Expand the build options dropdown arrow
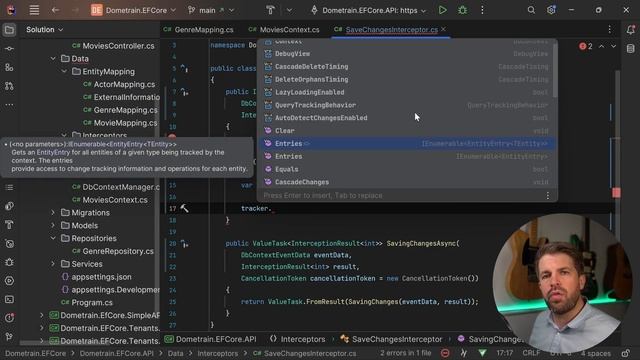The width and height of the screenshot is (640, 360). coord(289,10)
